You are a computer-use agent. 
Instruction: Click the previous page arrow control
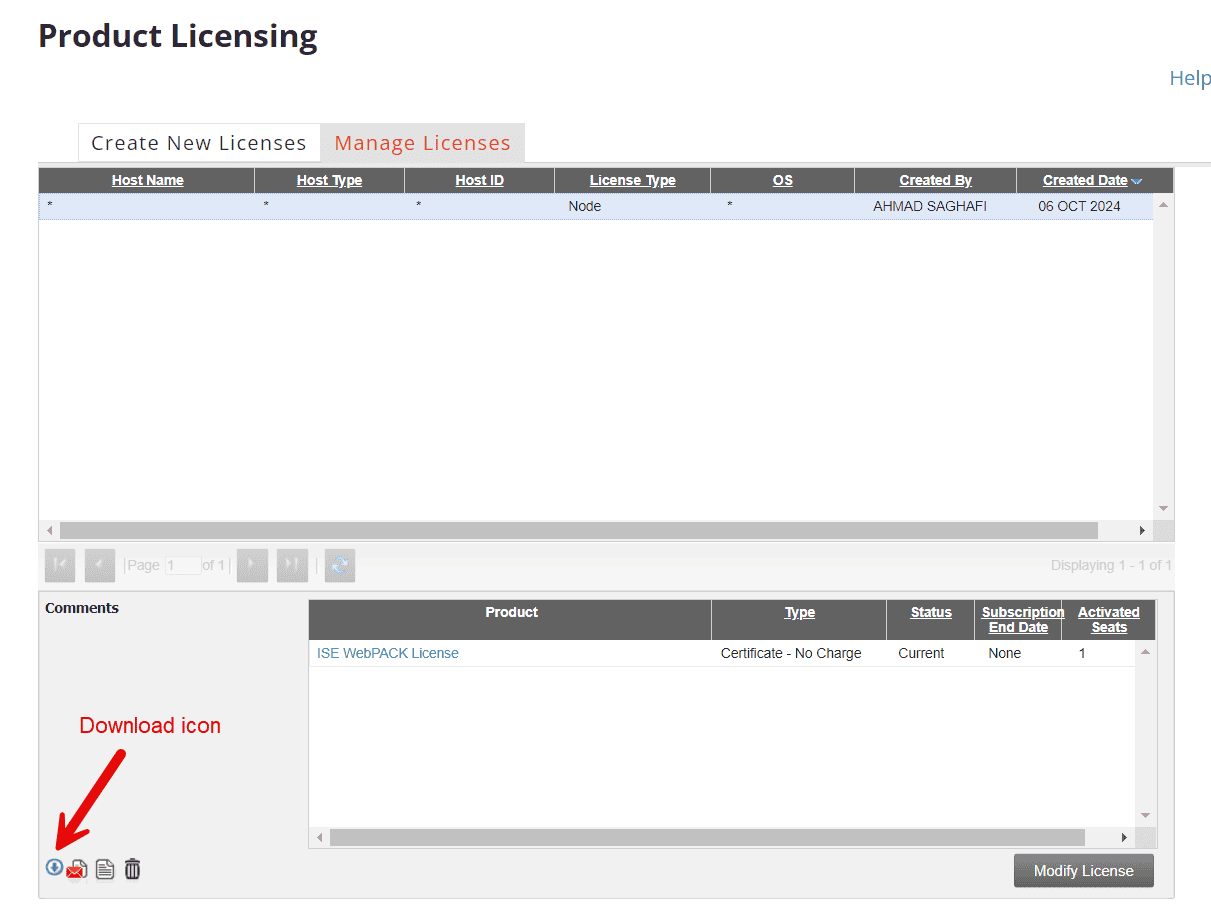point(99,565)
